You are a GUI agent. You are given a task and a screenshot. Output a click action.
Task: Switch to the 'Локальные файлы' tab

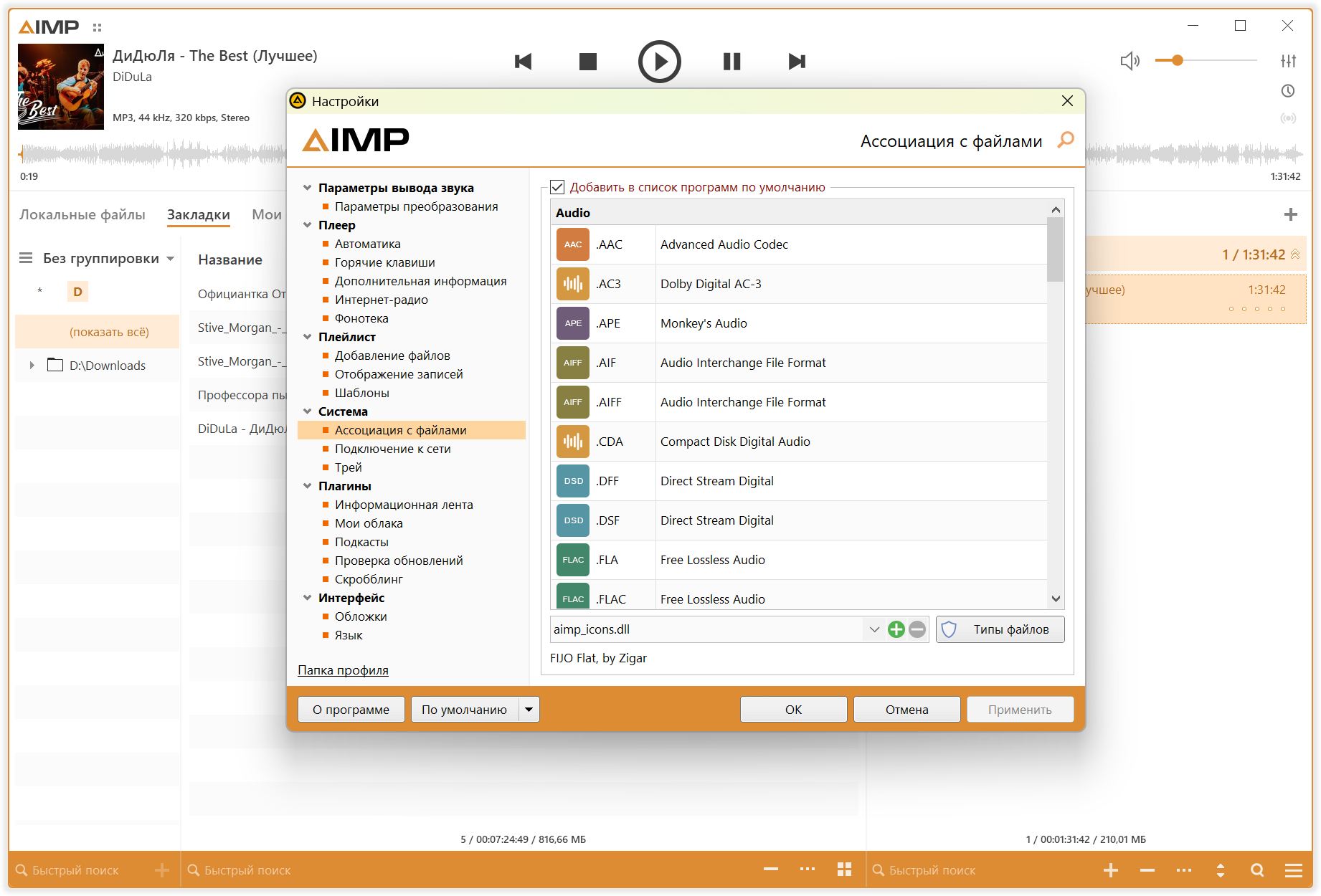82,214
